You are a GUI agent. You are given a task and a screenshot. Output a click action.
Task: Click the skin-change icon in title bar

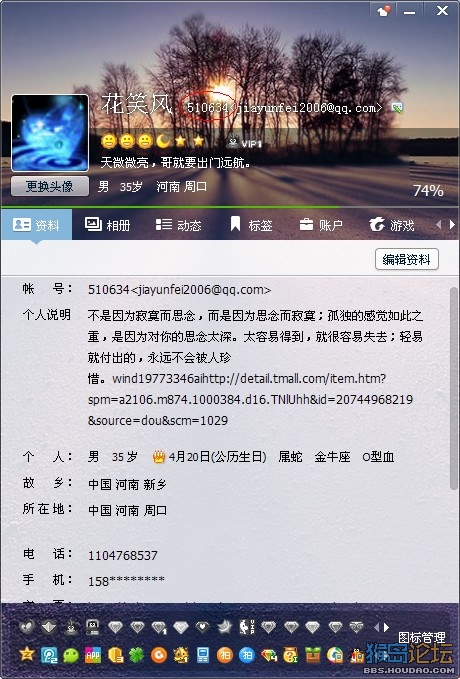point(384,11)
